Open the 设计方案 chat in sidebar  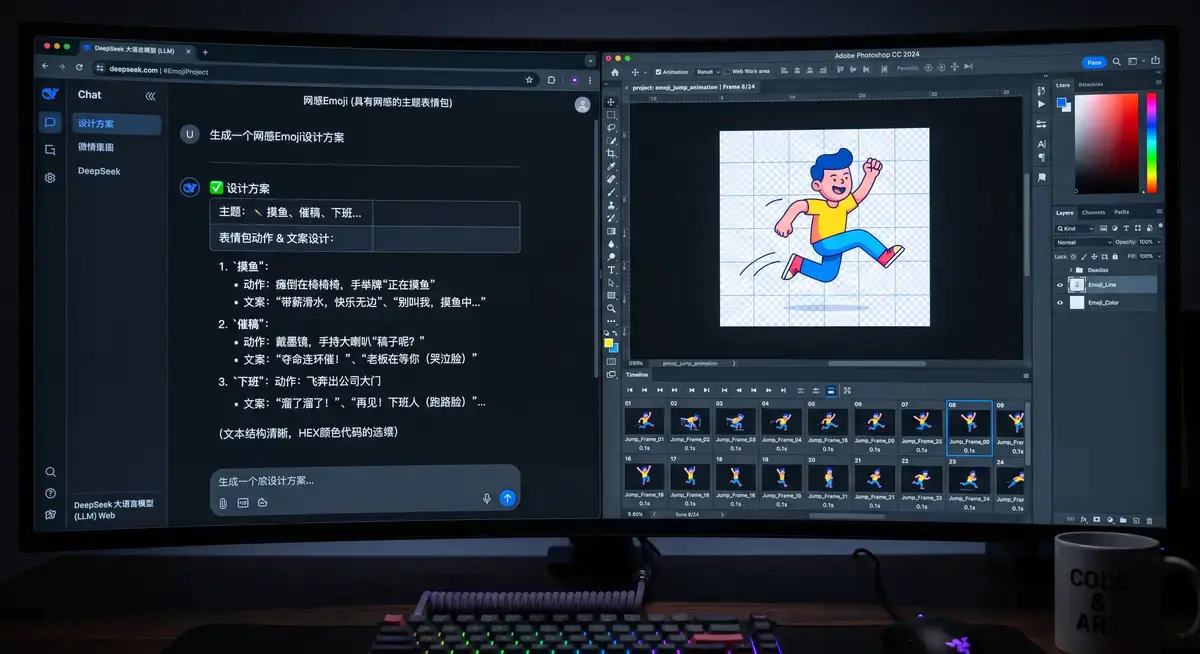(116, 124)
